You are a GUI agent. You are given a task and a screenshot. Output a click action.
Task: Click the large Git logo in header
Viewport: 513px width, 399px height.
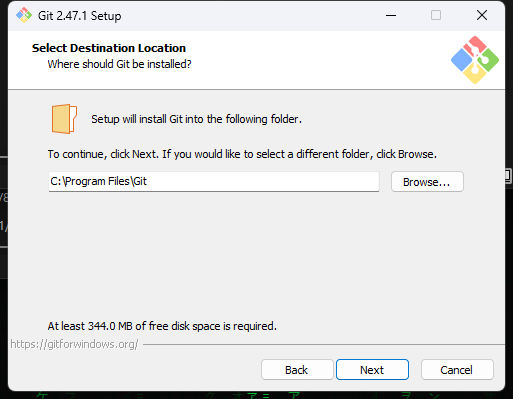475,60
